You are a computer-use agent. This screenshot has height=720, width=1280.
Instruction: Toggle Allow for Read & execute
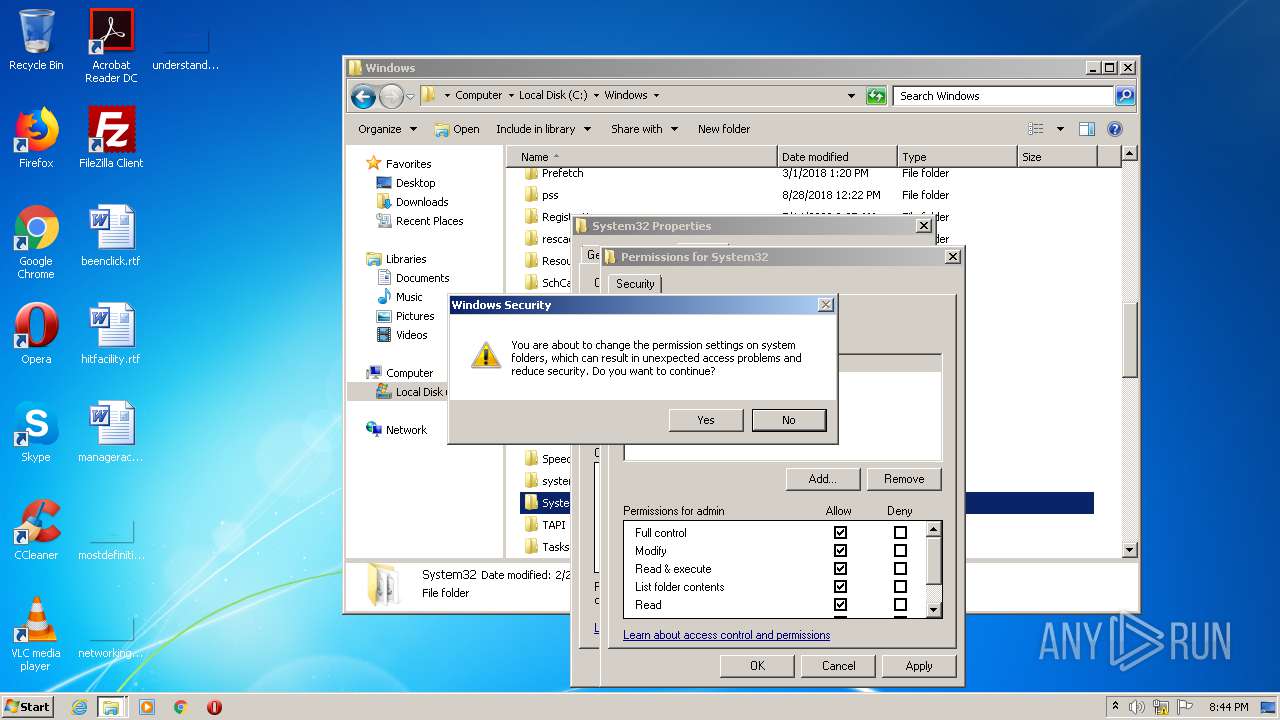[840, 569]
